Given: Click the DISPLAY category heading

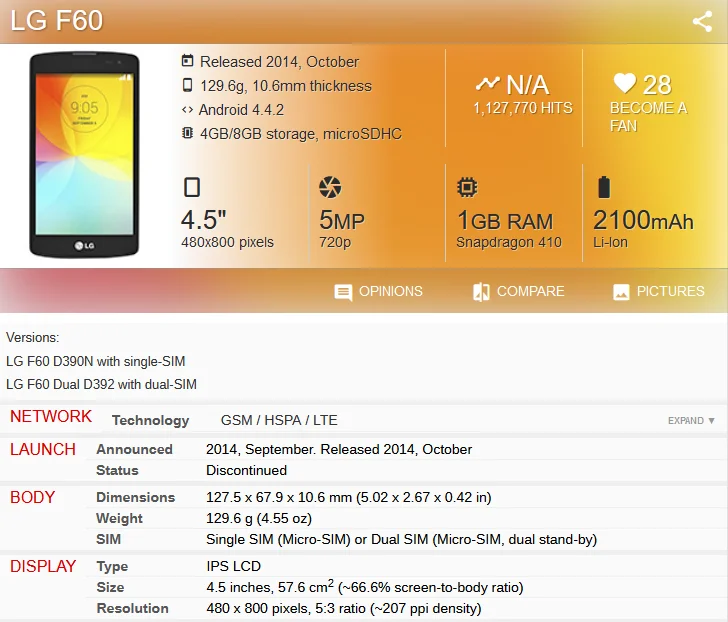Looking at the screenshot, I should tap(43, 566).
